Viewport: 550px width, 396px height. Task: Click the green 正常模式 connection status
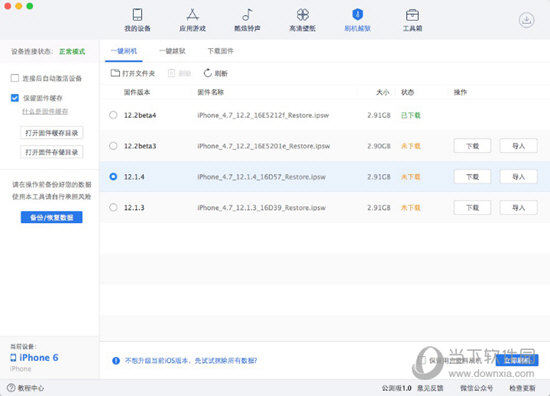tap(72, 52)
